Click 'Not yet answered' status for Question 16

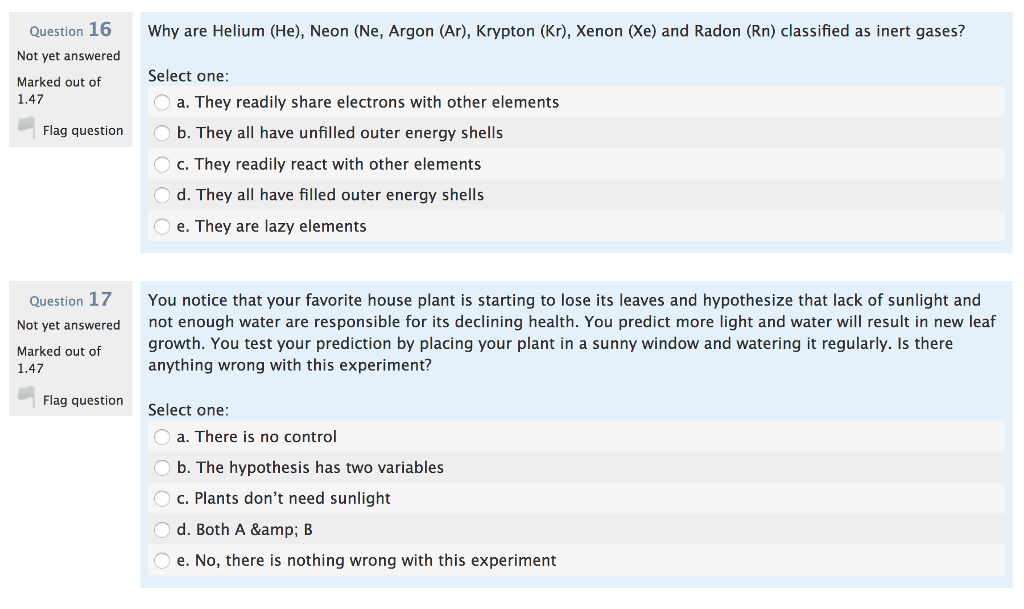tap(68, 56)
